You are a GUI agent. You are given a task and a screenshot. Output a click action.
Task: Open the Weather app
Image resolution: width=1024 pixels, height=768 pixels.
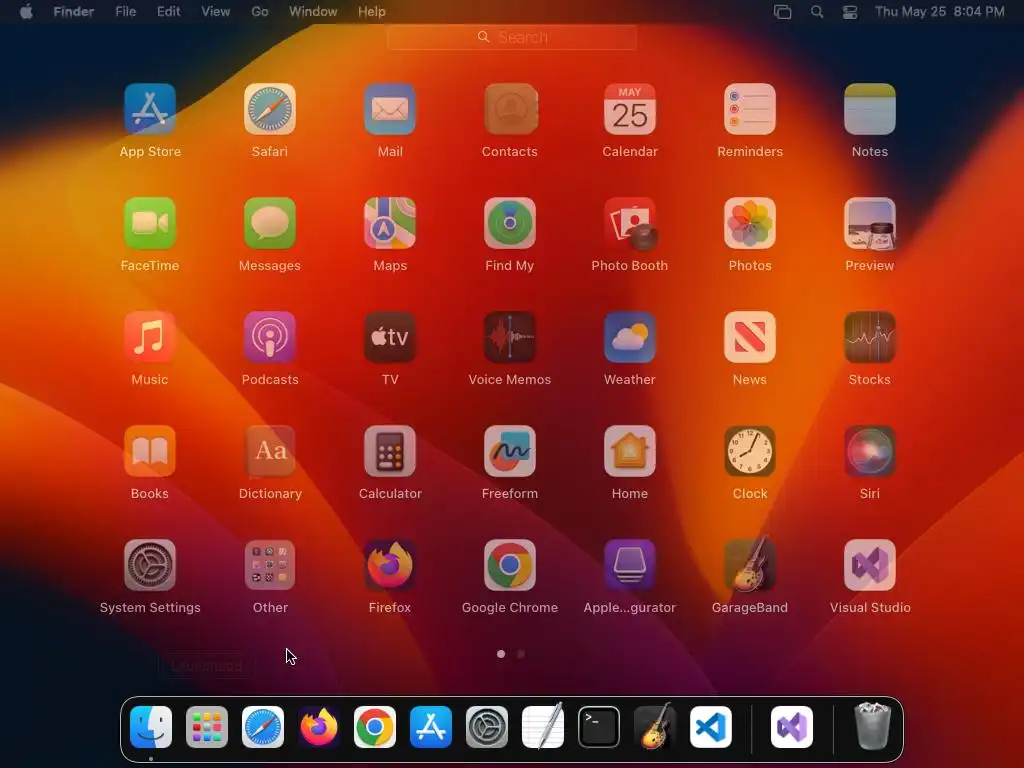[630, 337]
